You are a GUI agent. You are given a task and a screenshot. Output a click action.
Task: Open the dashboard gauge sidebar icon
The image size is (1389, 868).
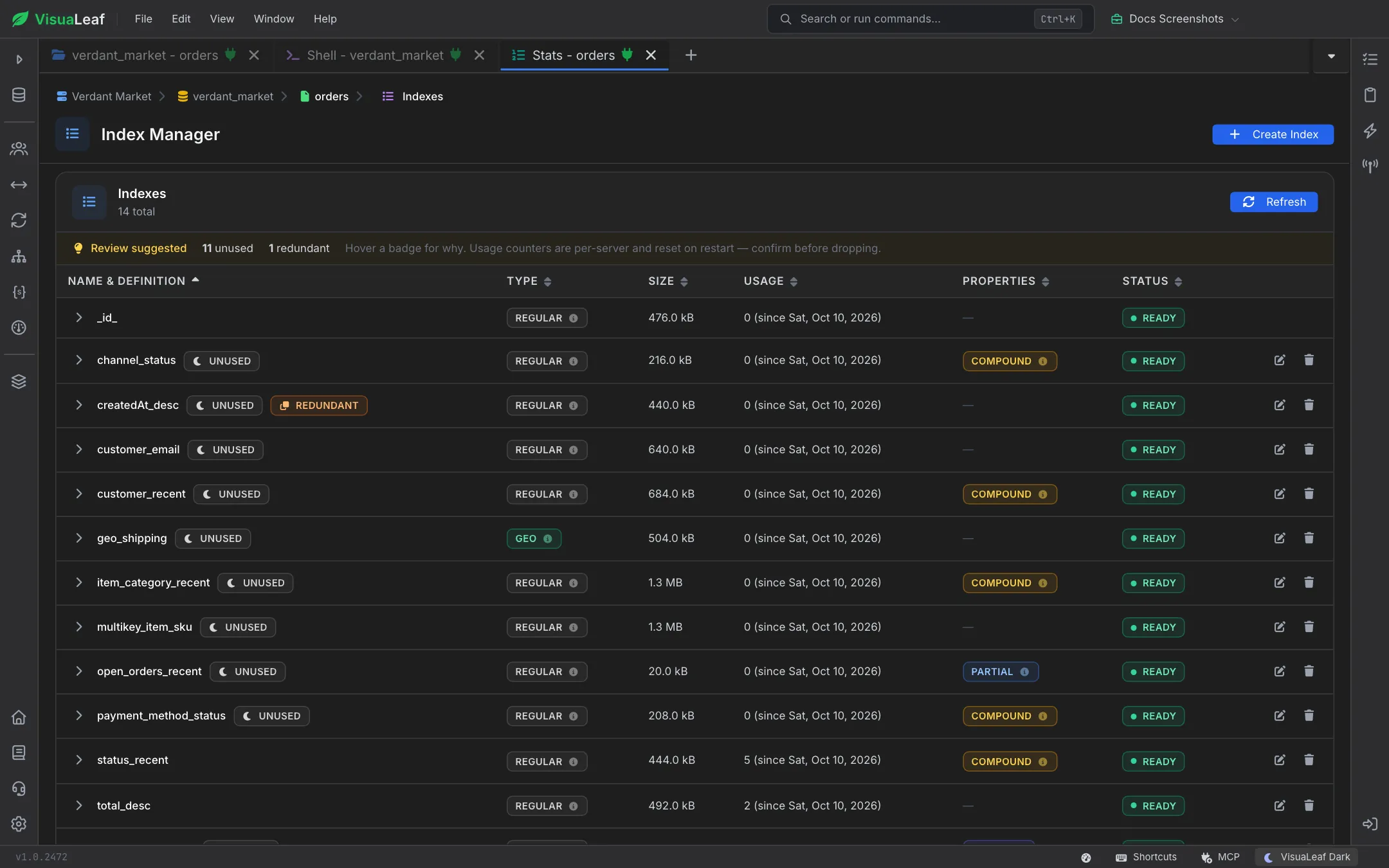point(19,328)
